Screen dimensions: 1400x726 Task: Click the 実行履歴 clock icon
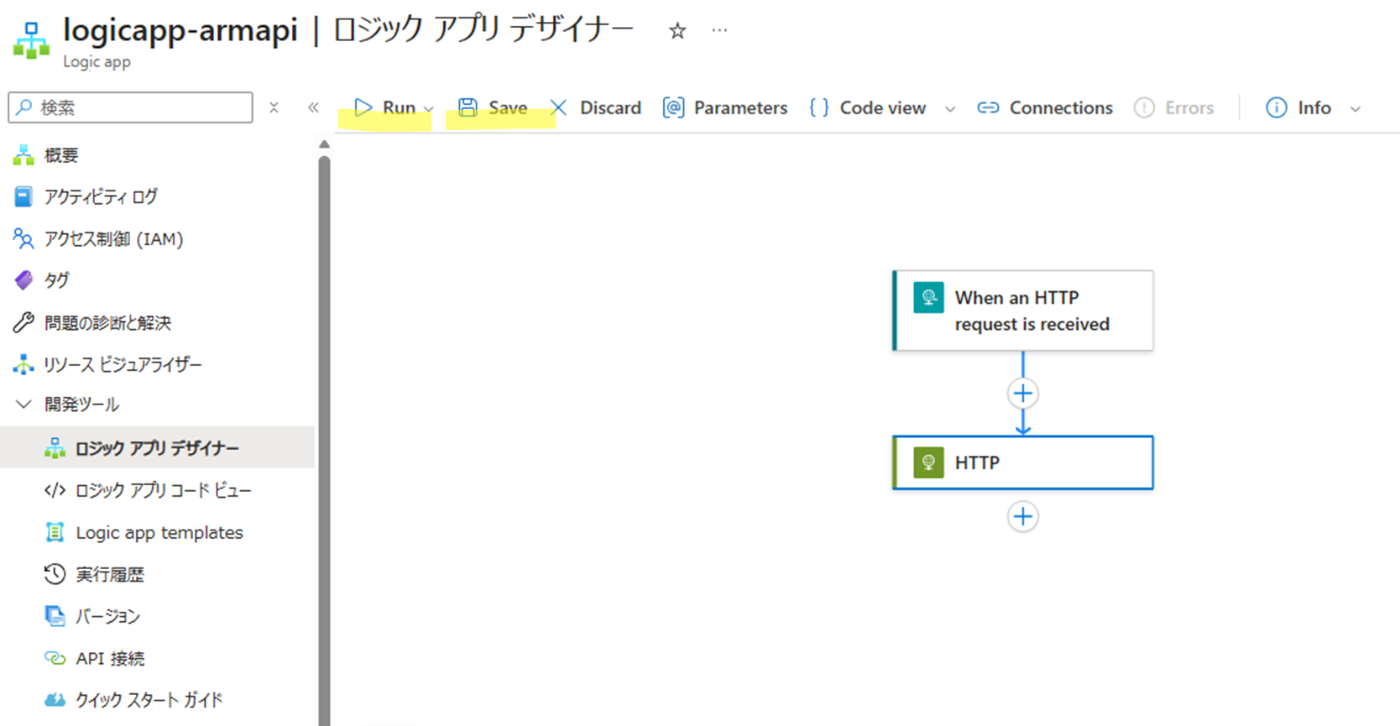pyautogui.click(x=55, y=575)
